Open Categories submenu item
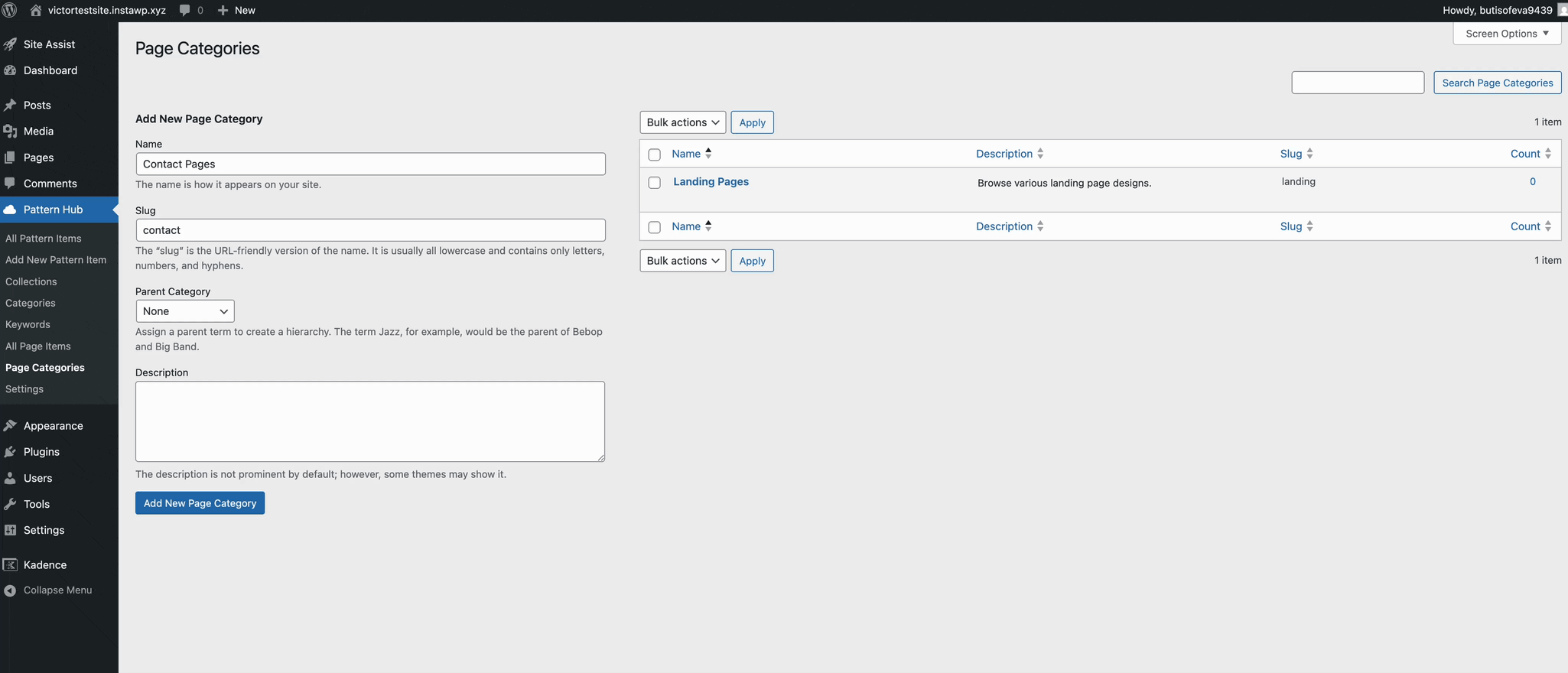1568x673 pixels. (x=31, y=303)
